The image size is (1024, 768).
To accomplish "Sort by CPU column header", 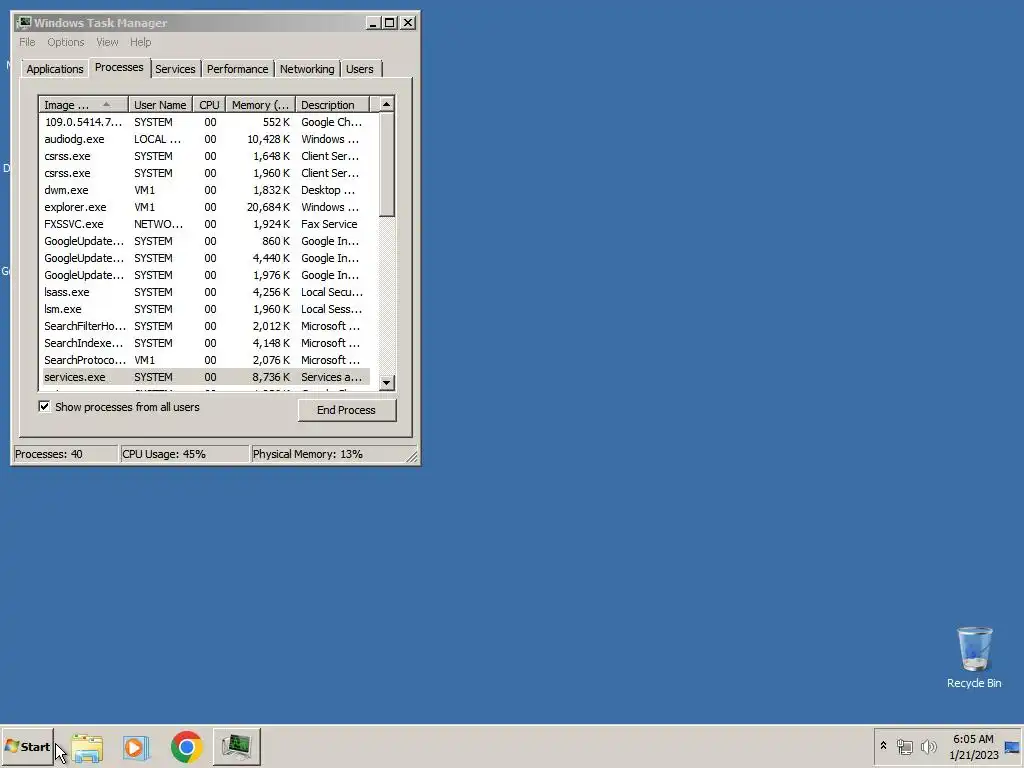I will (x=209, y=105).
